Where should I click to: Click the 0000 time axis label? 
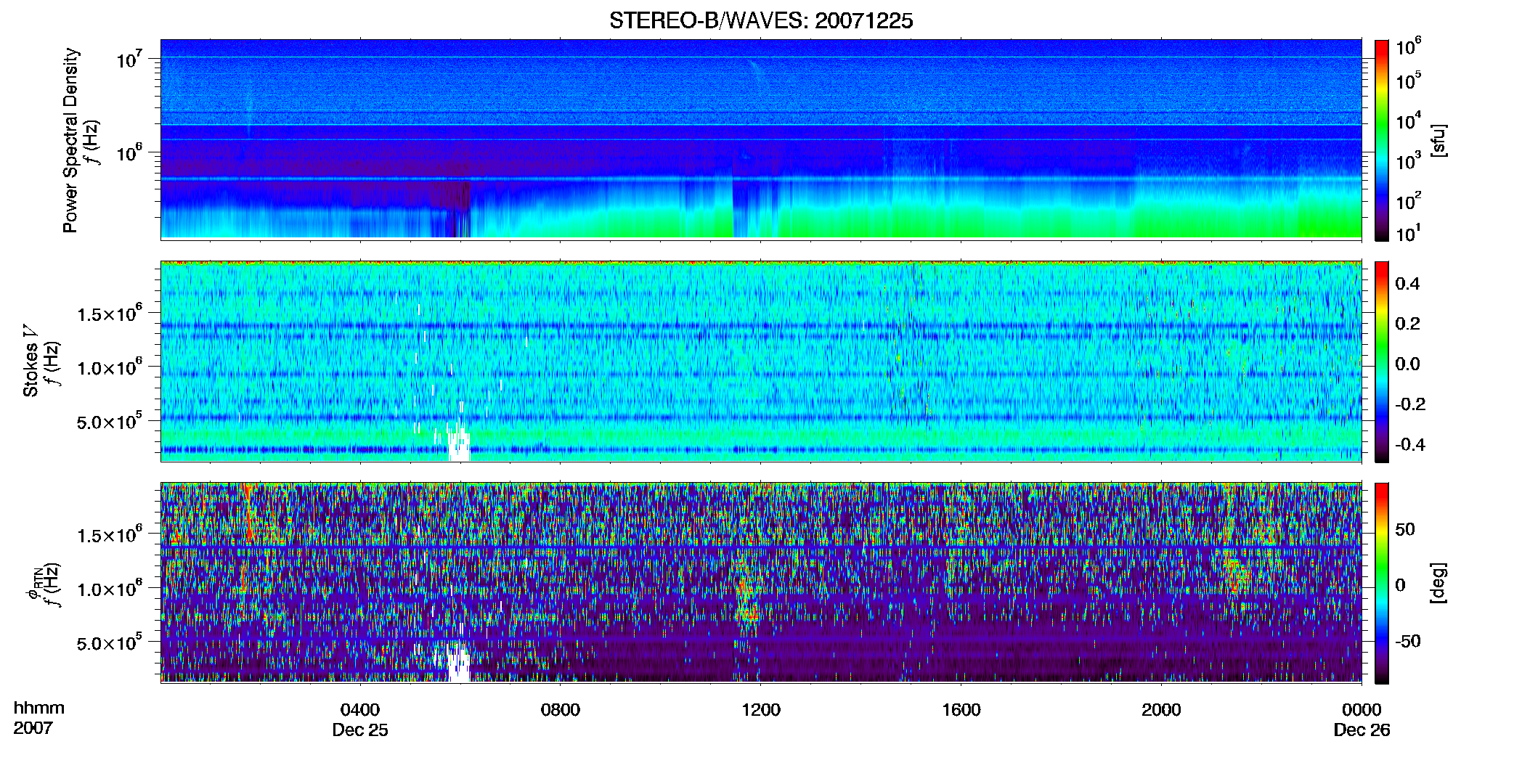[1362, 710]
